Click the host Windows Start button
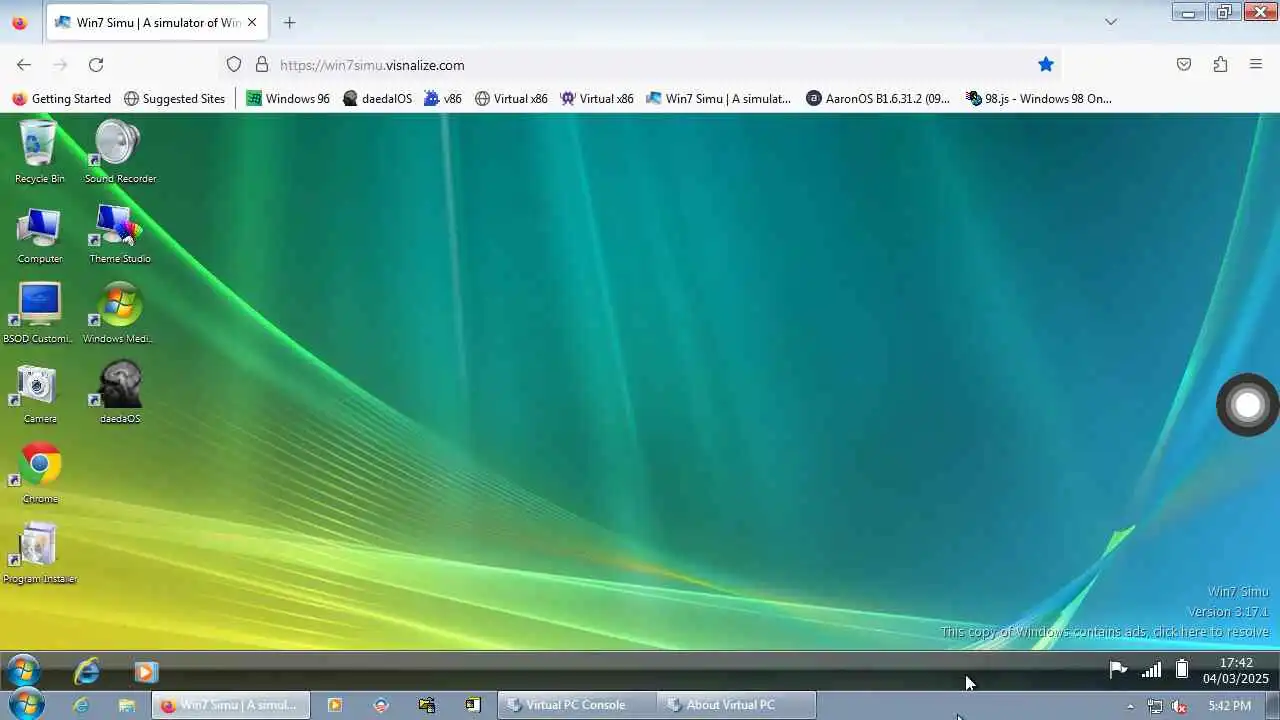Viewport: 1280px width, 720px height. click(27, 705)
